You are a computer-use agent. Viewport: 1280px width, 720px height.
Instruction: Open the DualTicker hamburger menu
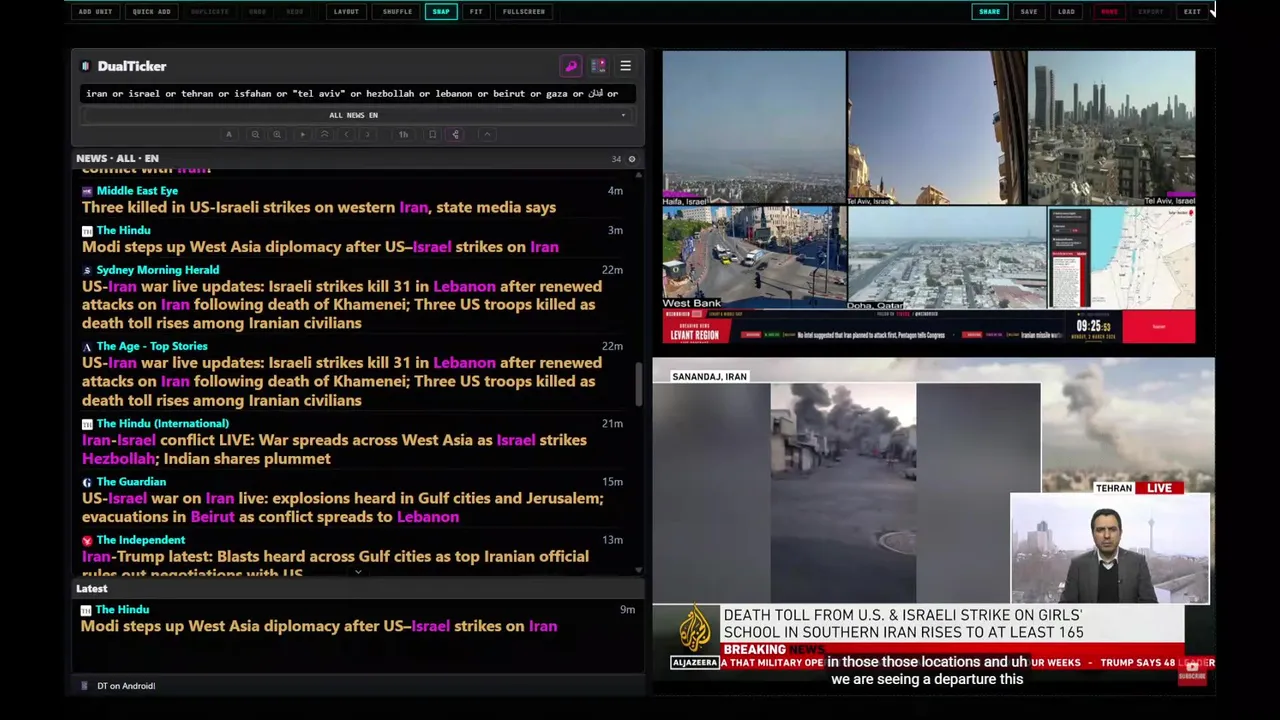tap(626, 66)
